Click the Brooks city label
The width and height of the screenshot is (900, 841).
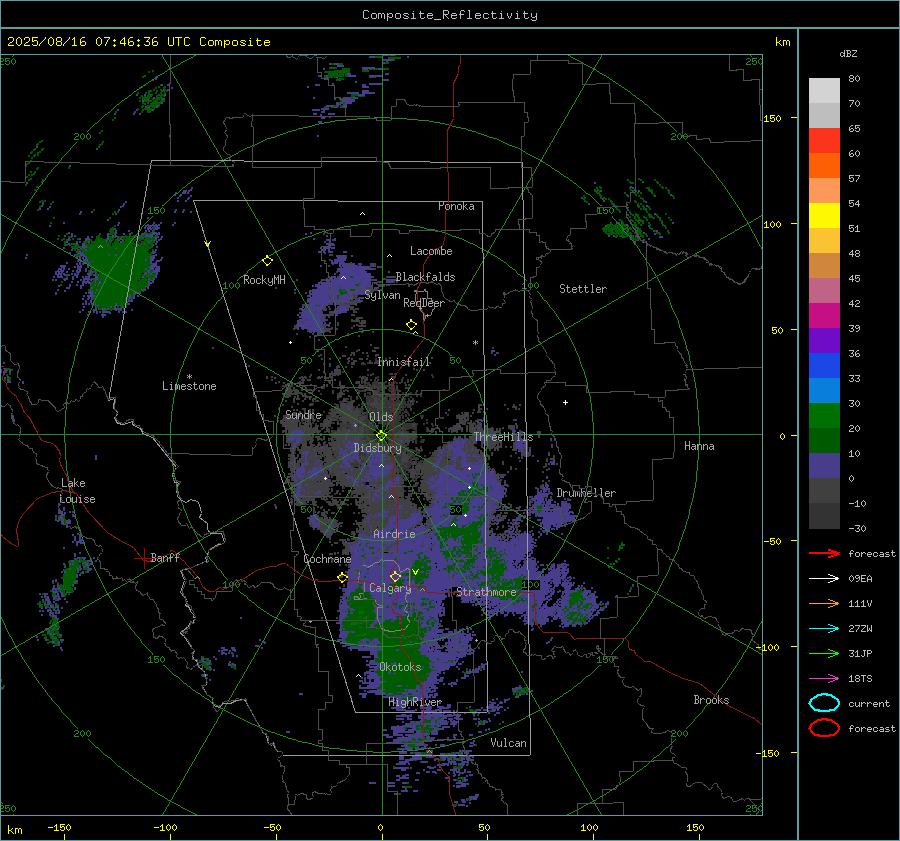click(x=711, y=700)
